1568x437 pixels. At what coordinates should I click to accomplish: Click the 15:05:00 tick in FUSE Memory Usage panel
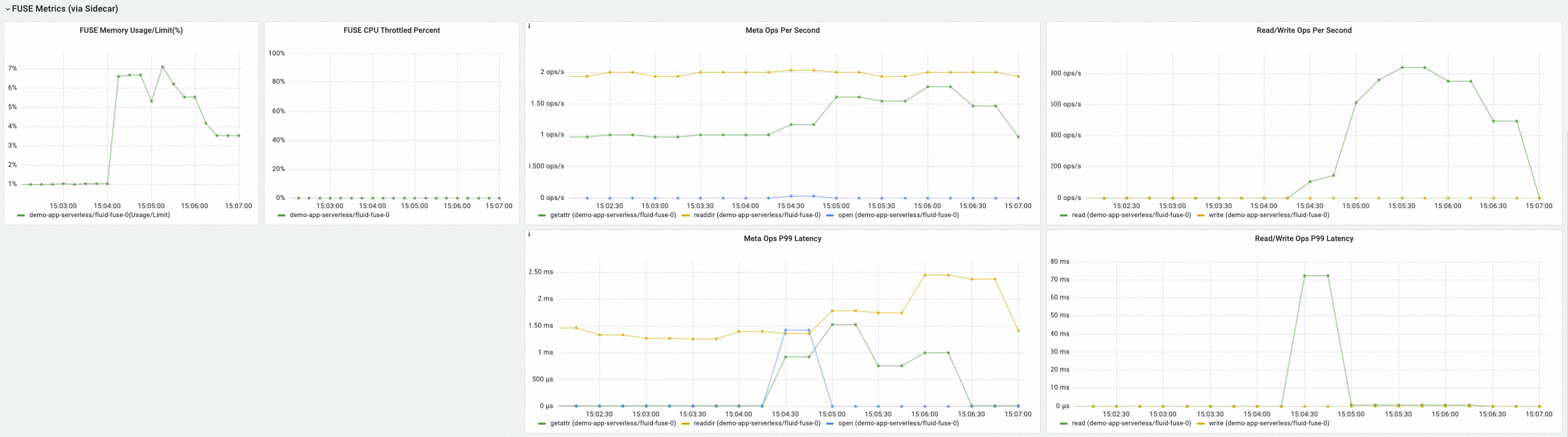[x=151, y=205]
